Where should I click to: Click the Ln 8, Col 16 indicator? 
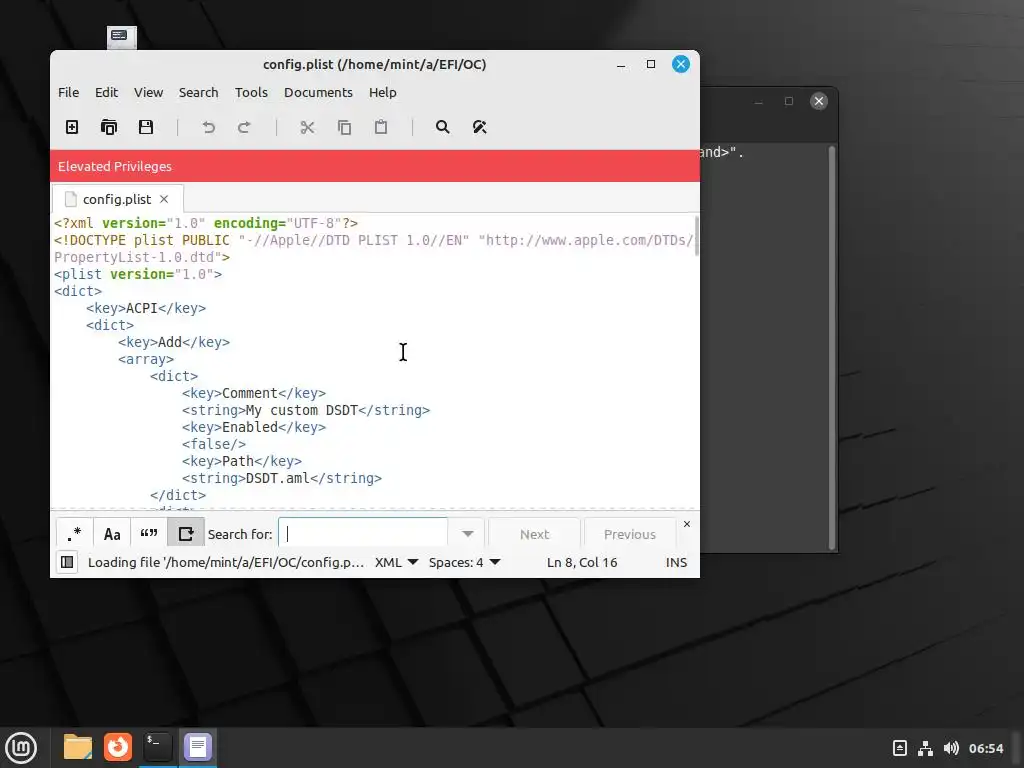(x=582, y=562)
